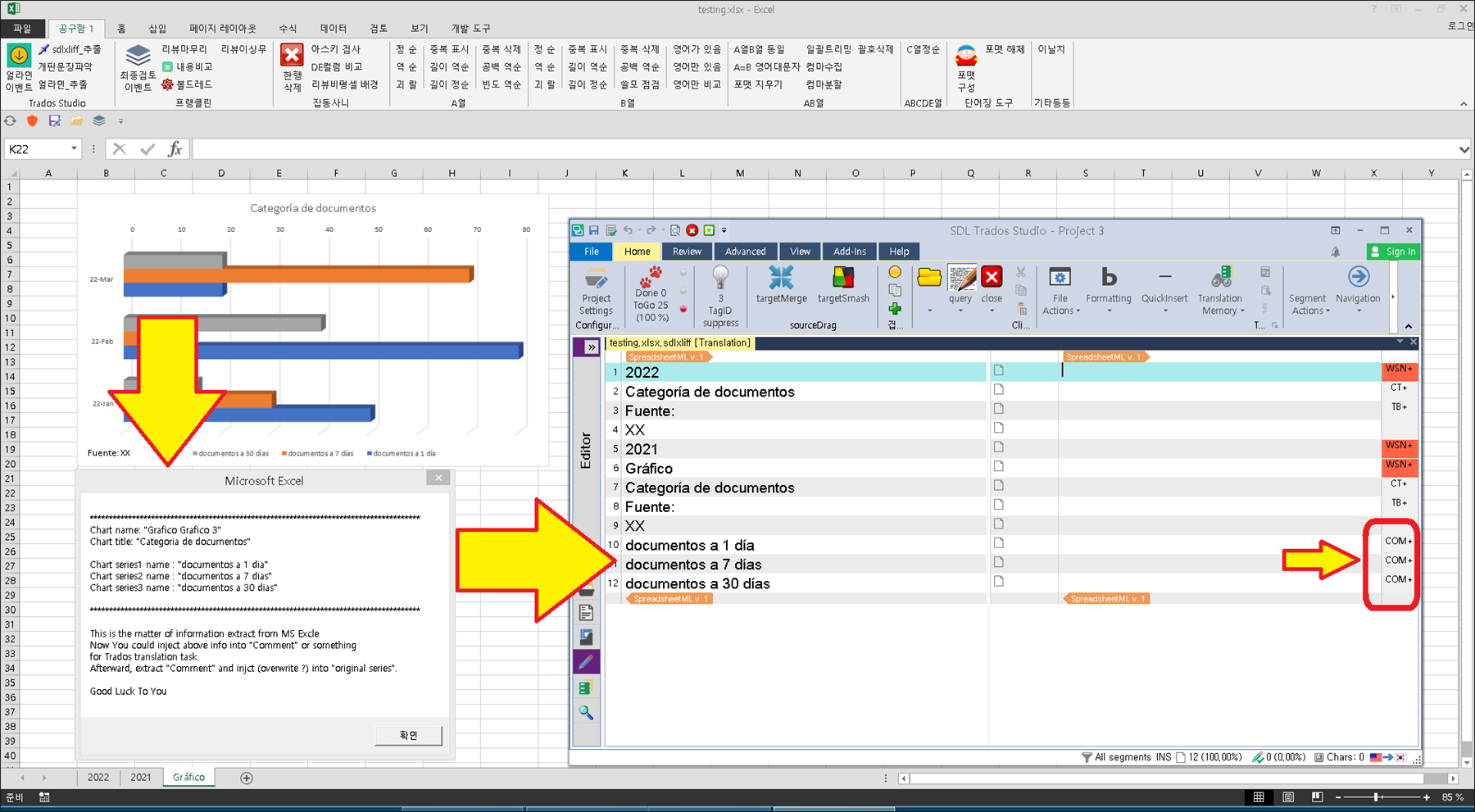The image size is (1475, 812).
Task: Click the green plus icon in Trados ribbon
Action: point(895,309)
